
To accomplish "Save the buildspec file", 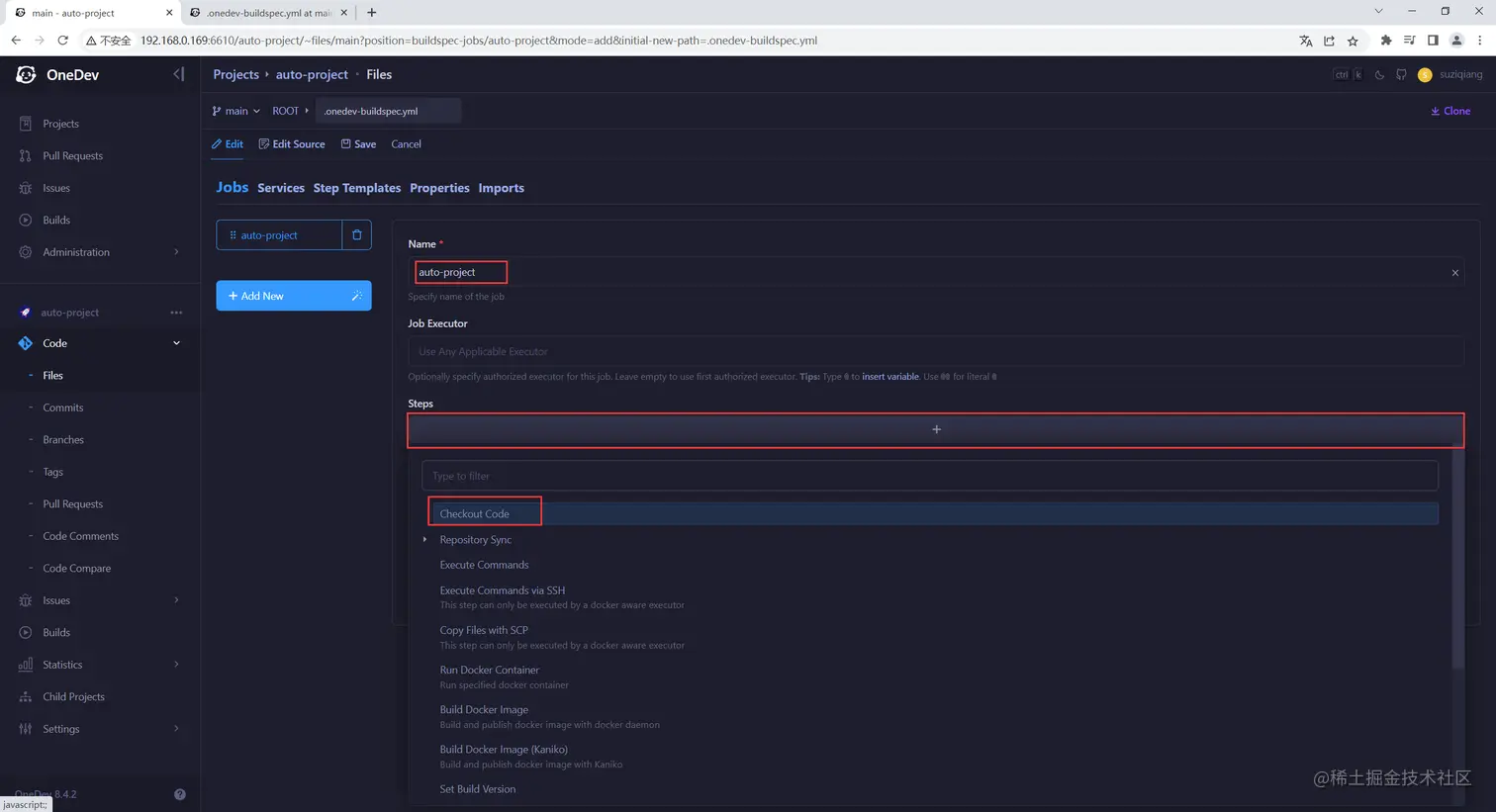I will click(358, 144).
